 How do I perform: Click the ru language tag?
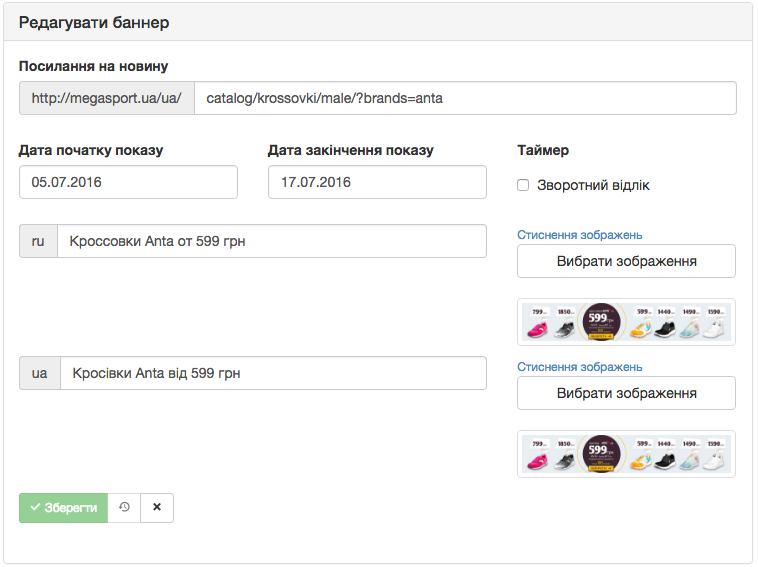[39, 241]
